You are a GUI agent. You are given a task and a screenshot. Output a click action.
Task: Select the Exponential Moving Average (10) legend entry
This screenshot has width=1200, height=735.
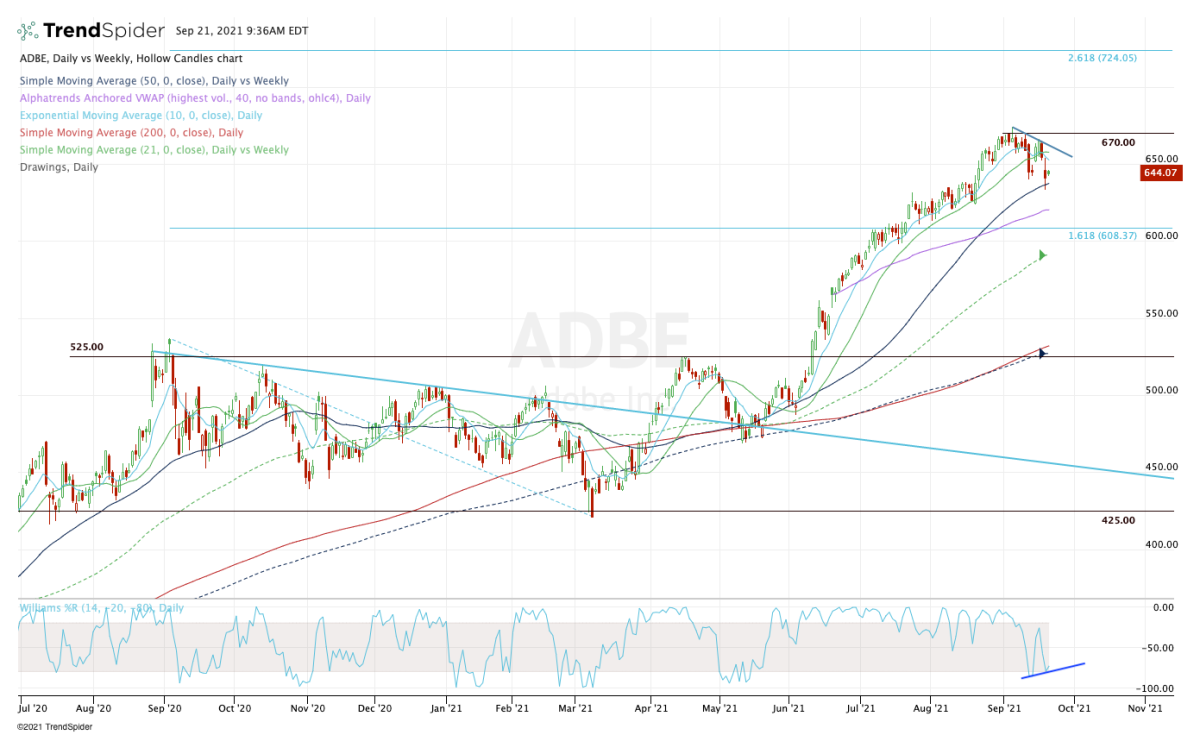(141, 115)
